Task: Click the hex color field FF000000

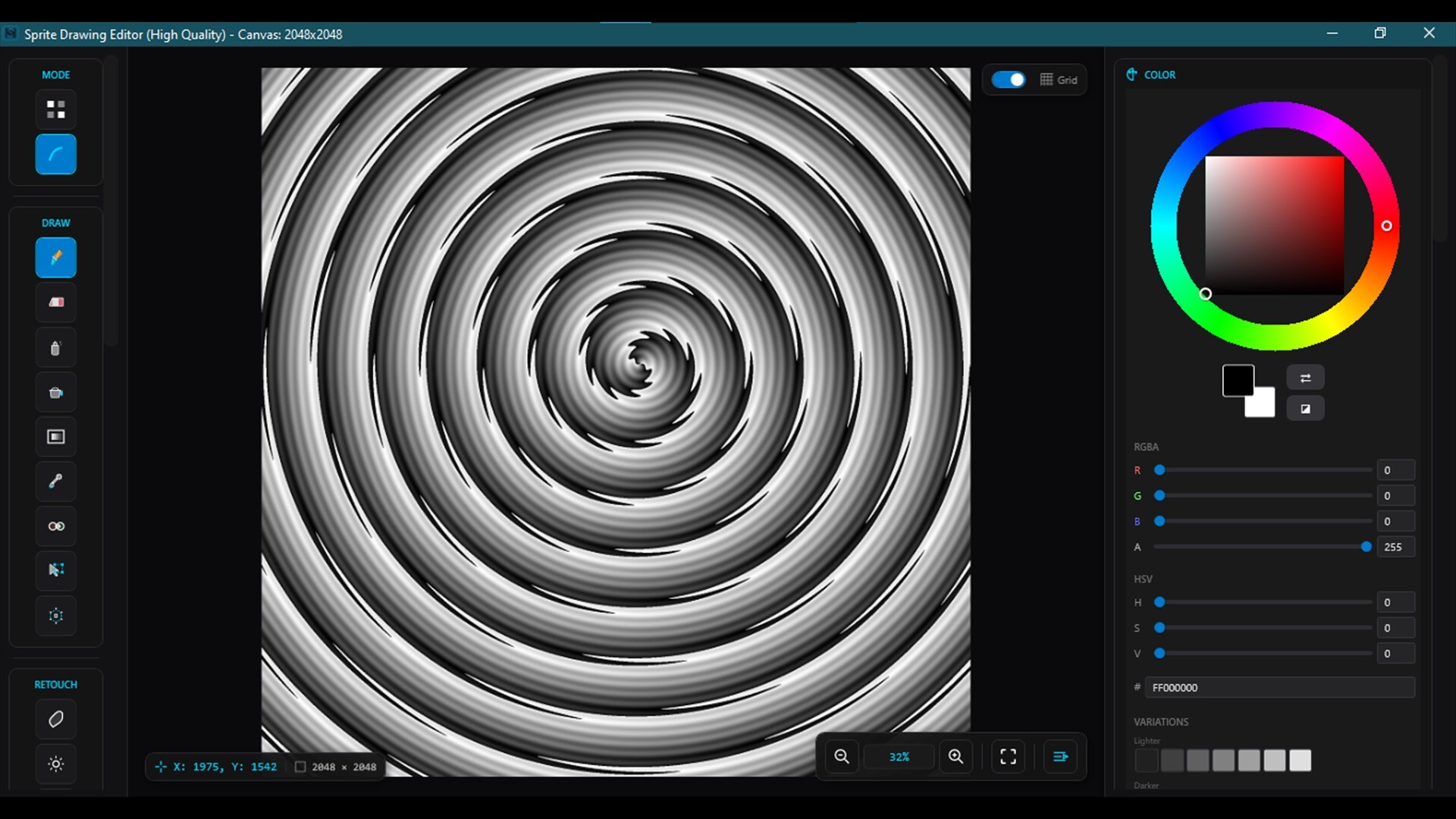Action: 1279,688
